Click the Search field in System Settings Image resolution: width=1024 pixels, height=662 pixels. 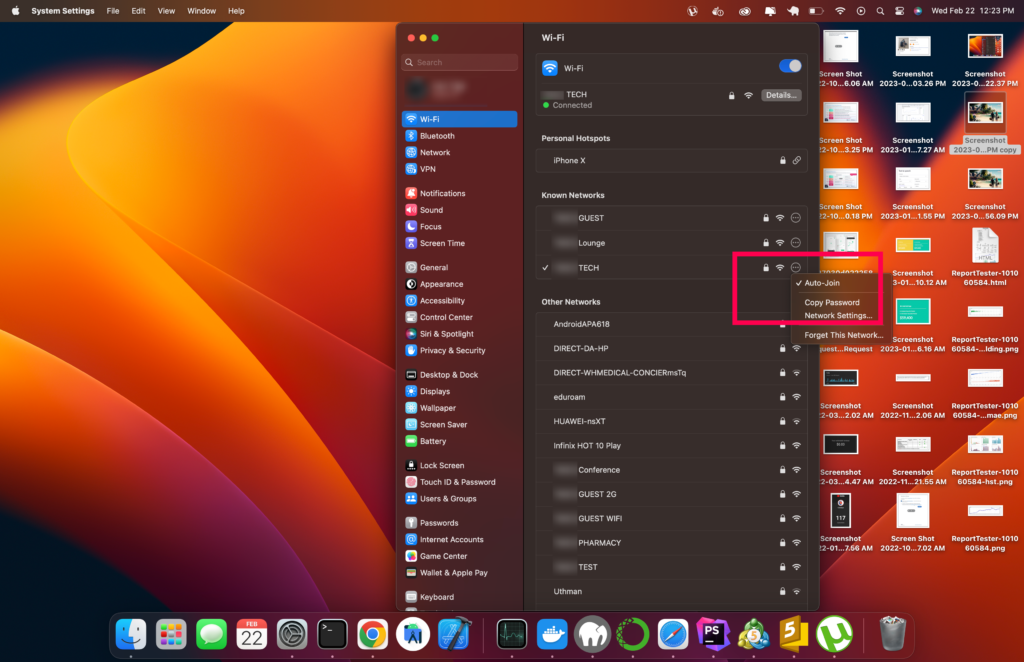460,62
